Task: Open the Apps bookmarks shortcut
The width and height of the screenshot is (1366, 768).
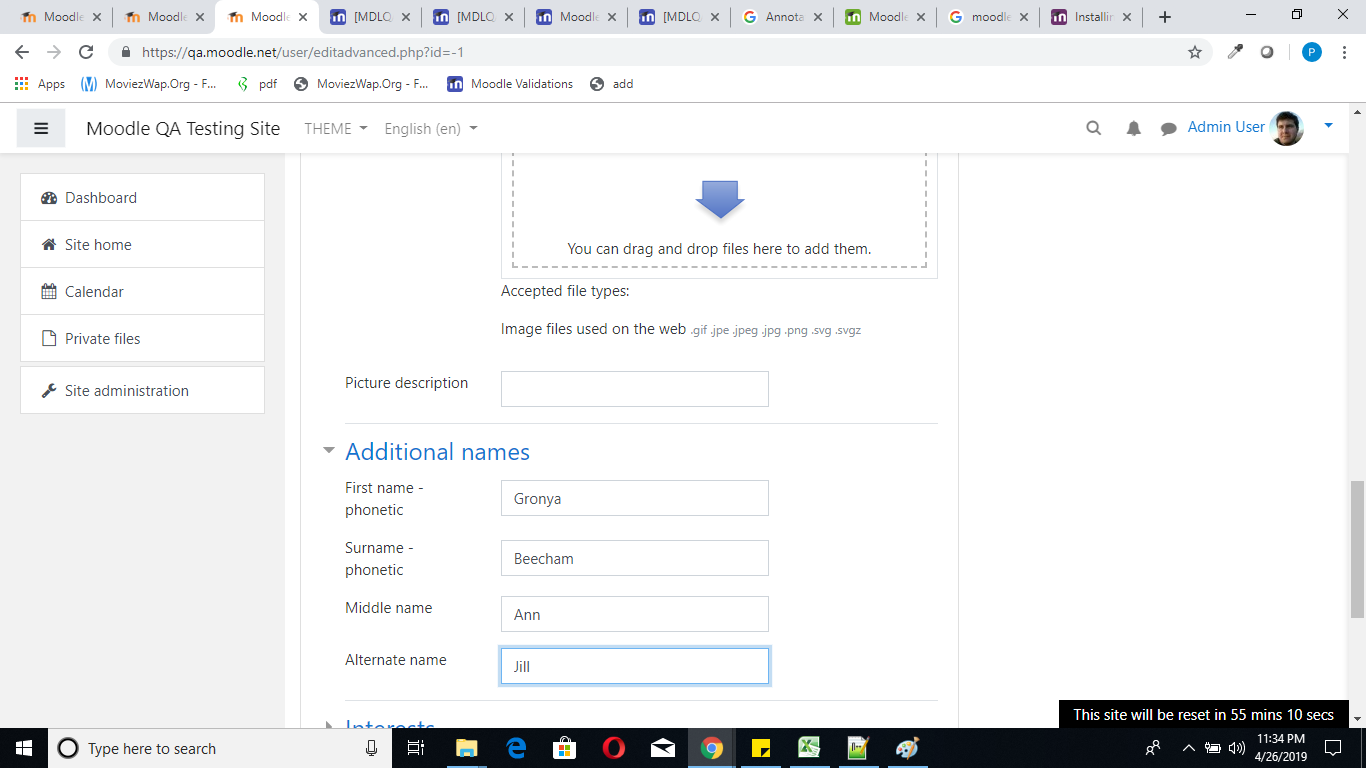Action: pyautogui.click(x=40, y=84)
